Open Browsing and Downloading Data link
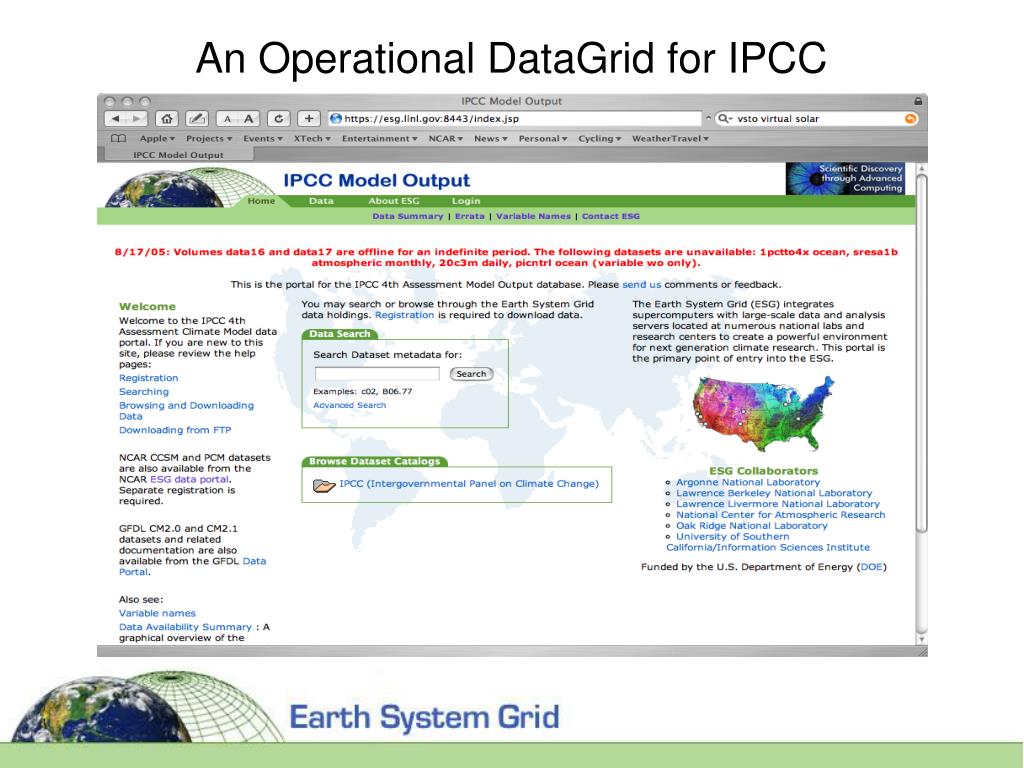The height and width of the screenshot is (768, 1024). click(186, 411)
